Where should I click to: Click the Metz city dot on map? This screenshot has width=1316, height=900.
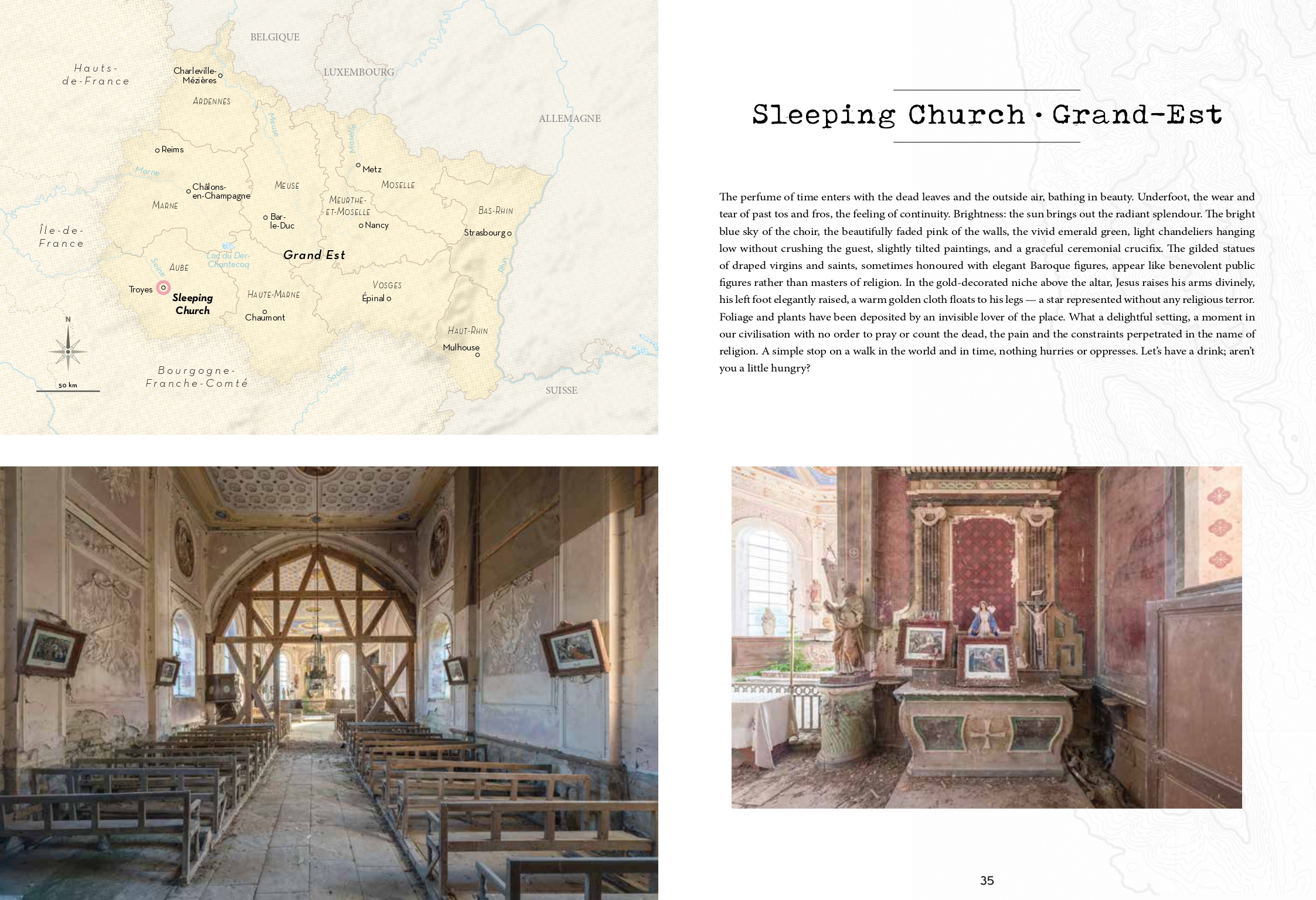[x=358, y=165]
